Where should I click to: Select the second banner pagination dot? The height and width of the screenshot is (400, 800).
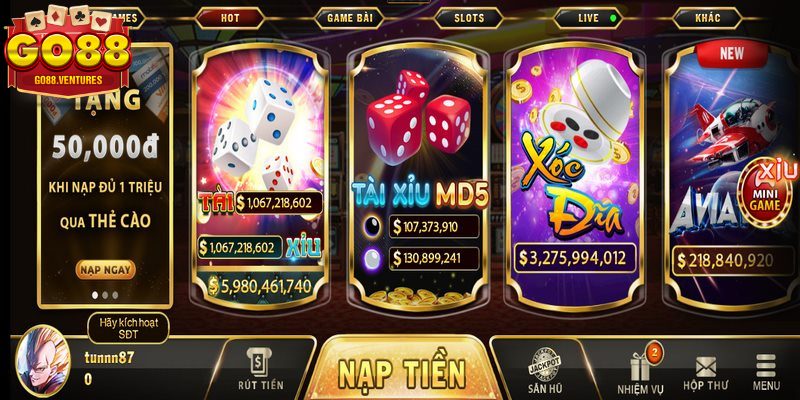coord(105,295)
